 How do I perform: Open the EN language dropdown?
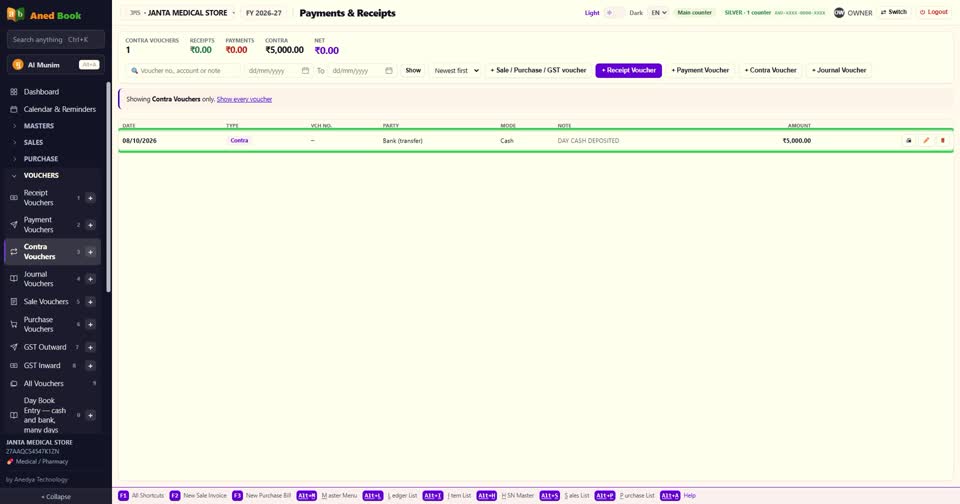[659, 13]
